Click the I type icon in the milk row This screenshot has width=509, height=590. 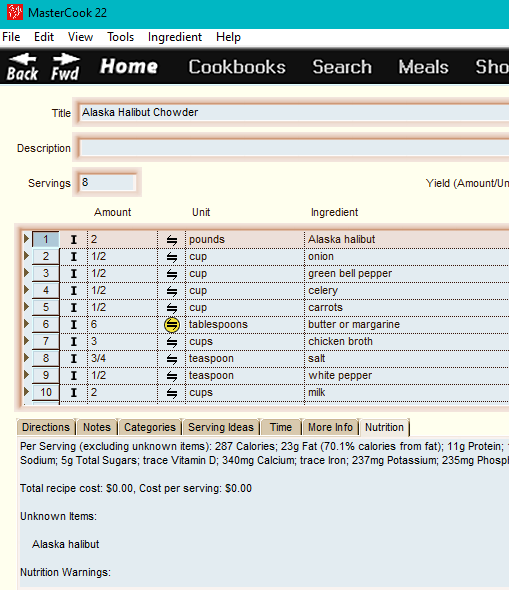[74, 393]
